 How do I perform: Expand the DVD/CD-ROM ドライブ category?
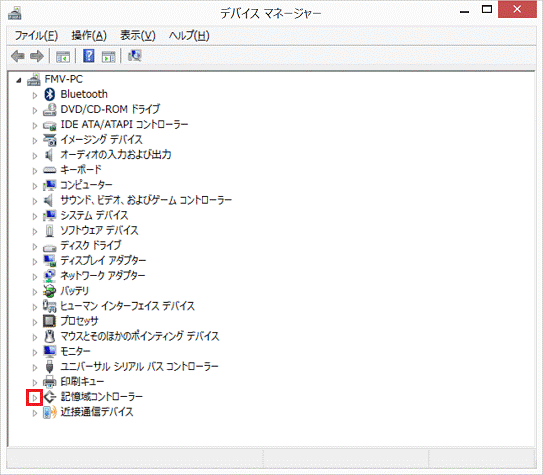(35, 110)
